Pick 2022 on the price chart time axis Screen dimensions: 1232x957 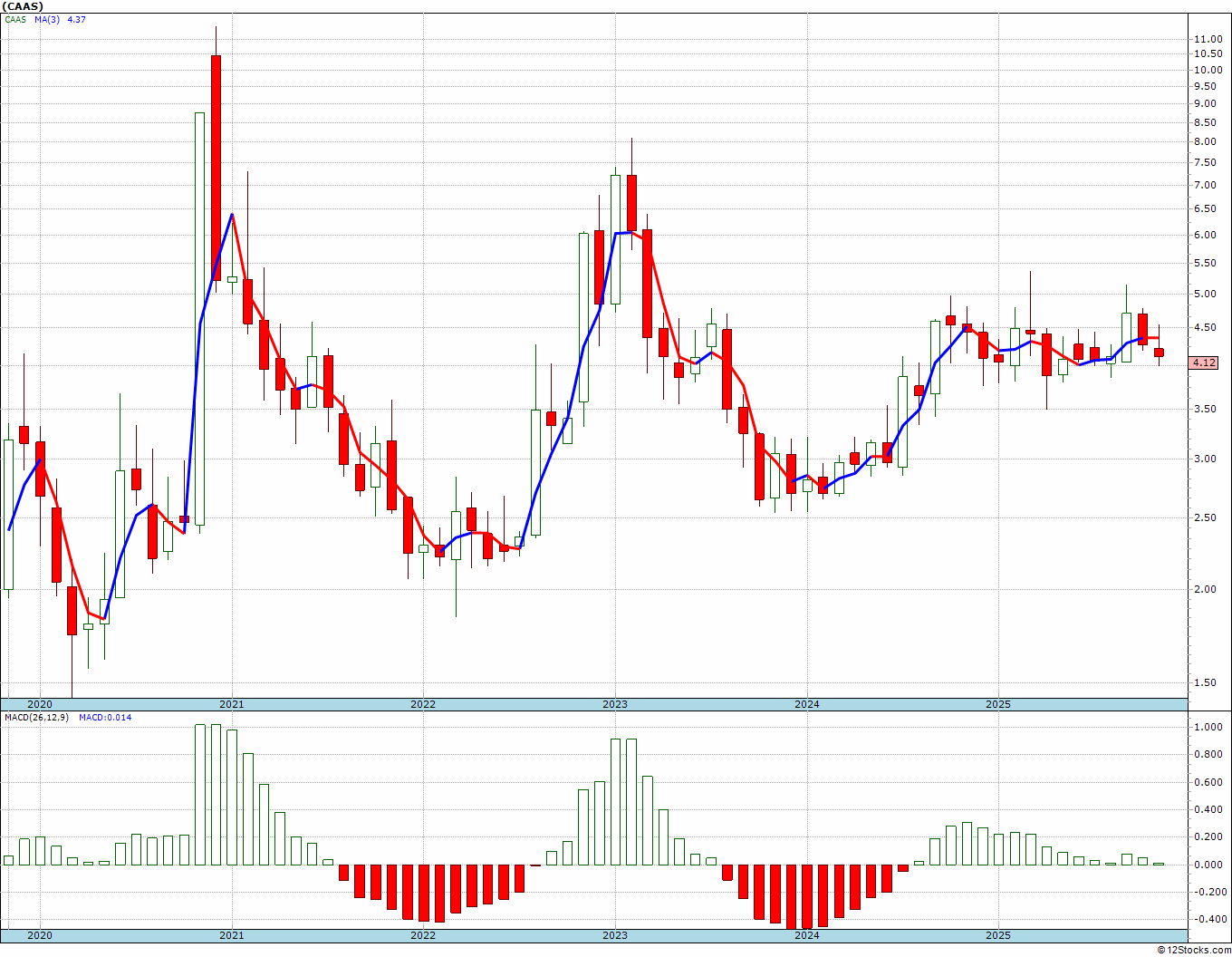(423, 704)
